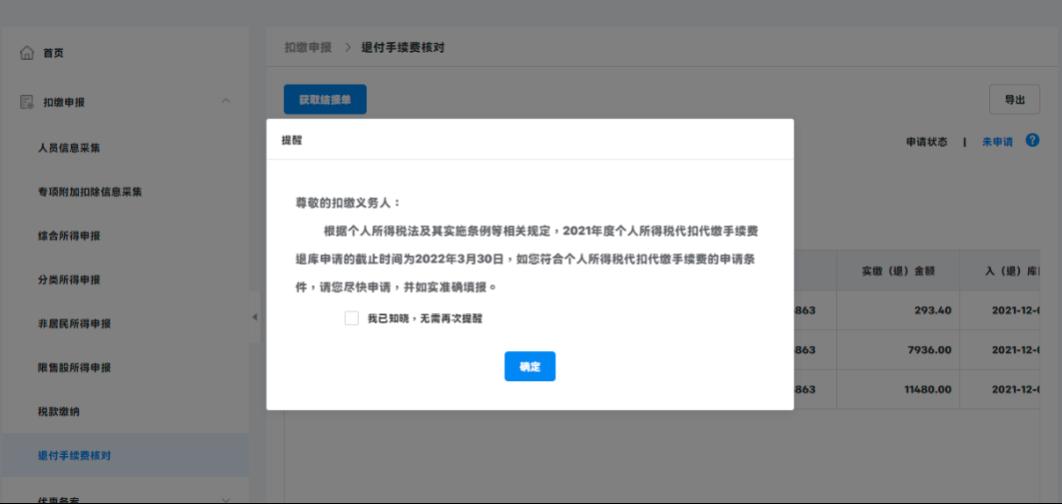Select 限售股所得申报 menu item
1062x504 pixels.
pyautogui.click(x=74, y=368)
